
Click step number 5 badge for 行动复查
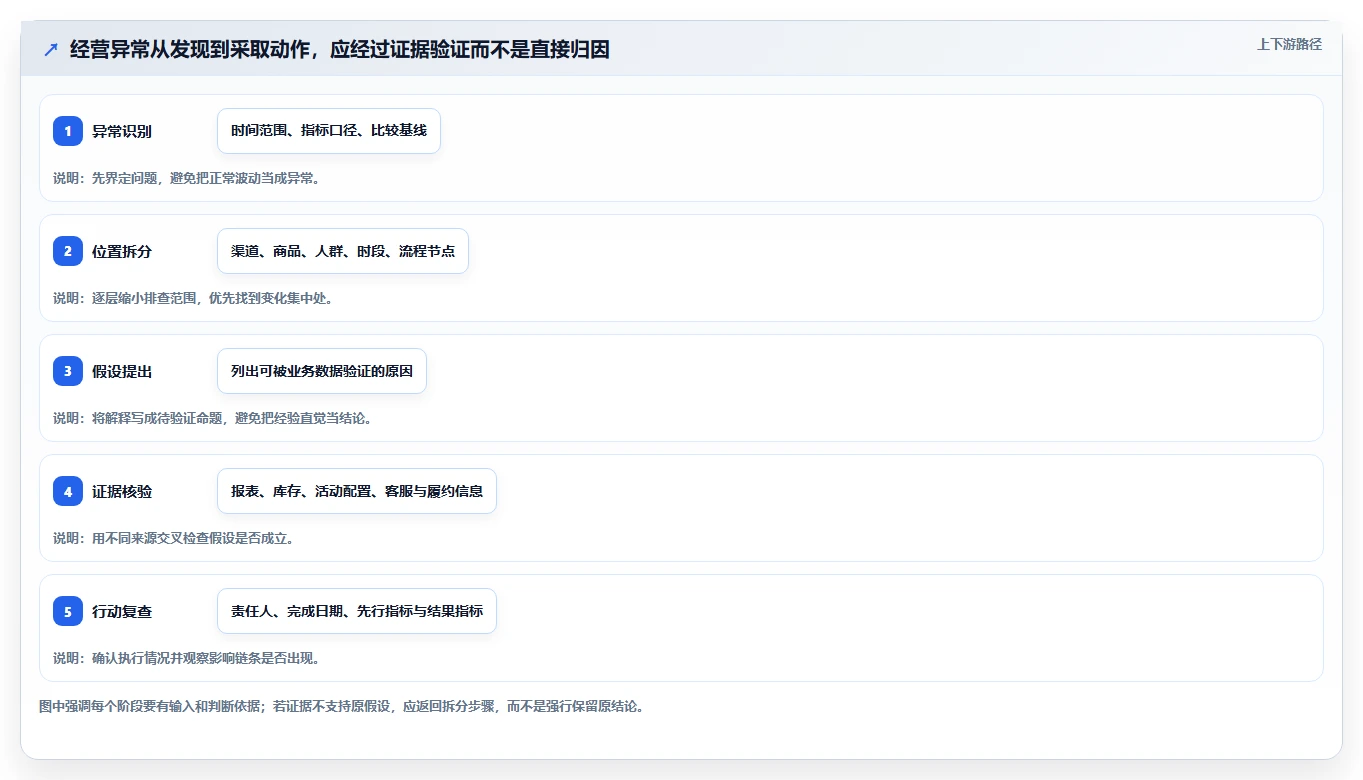[68, 611]
